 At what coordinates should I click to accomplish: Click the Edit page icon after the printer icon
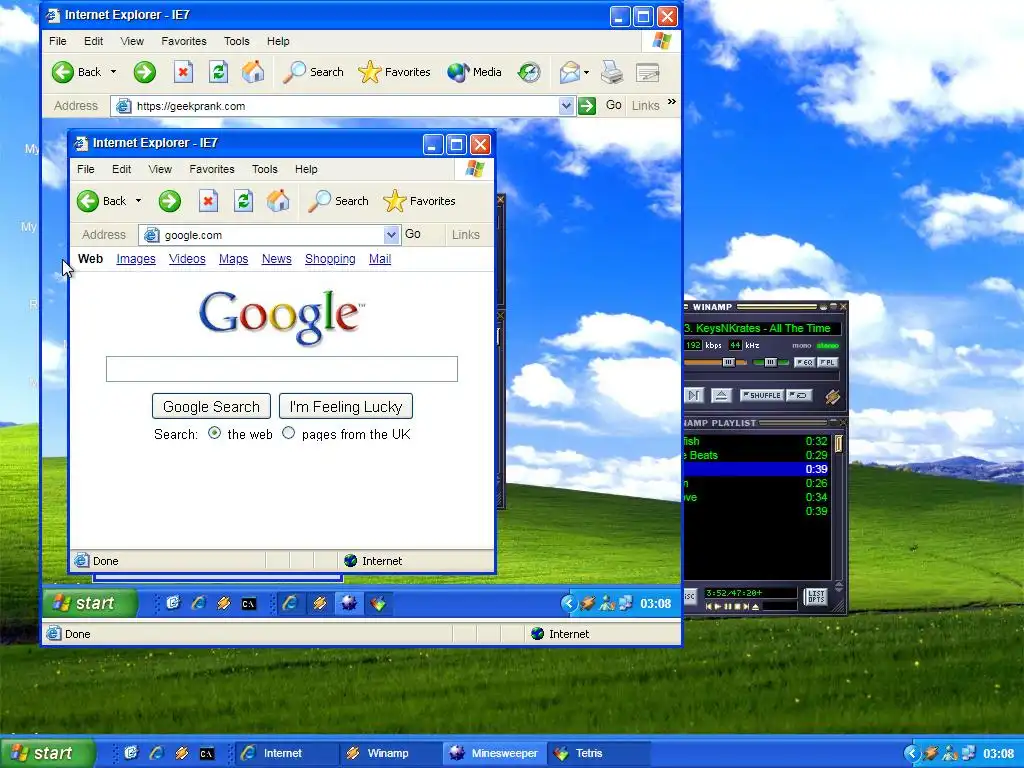647,72
